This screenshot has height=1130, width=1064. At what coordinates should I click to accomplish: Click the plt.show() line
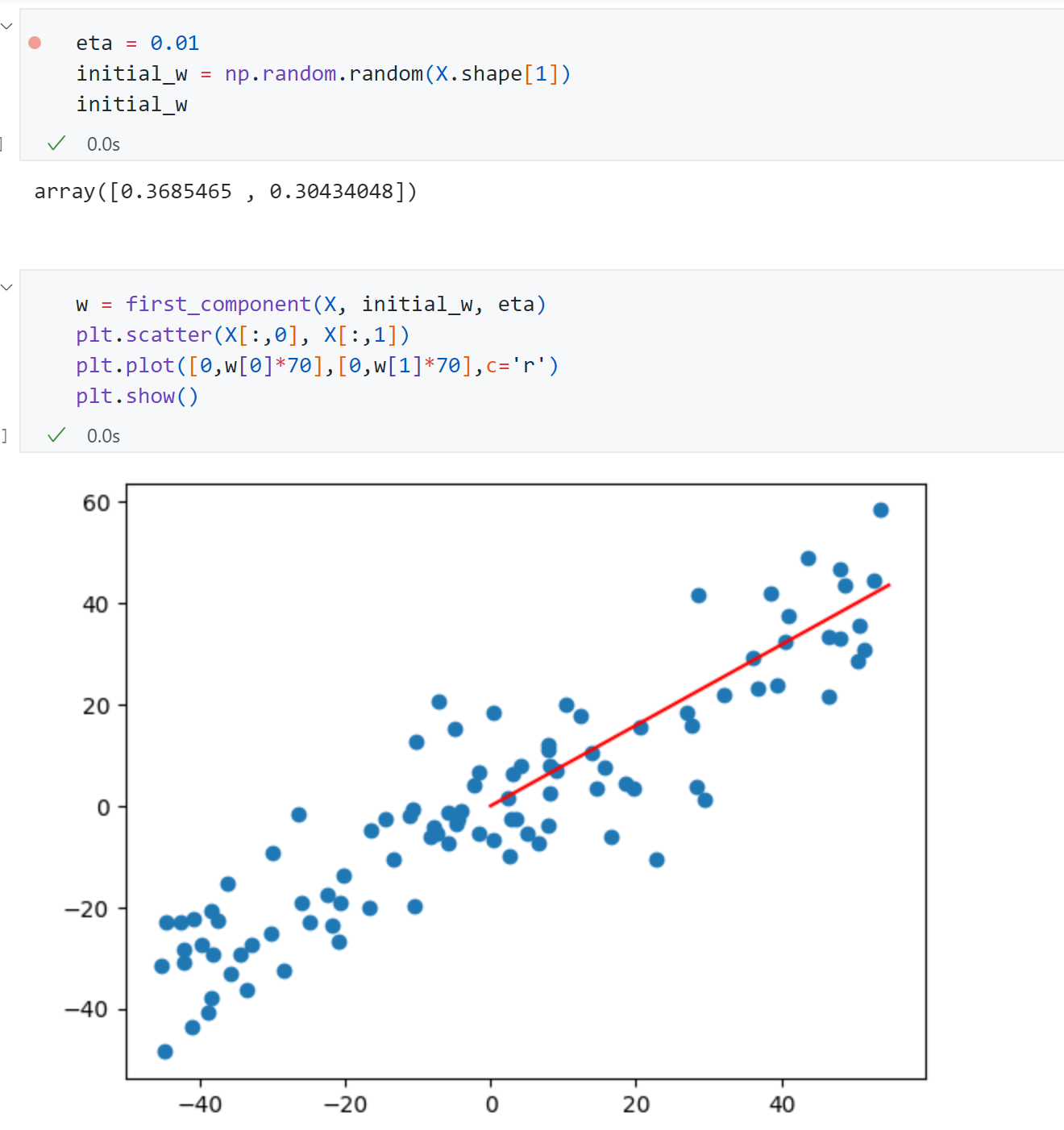[137, 397]
